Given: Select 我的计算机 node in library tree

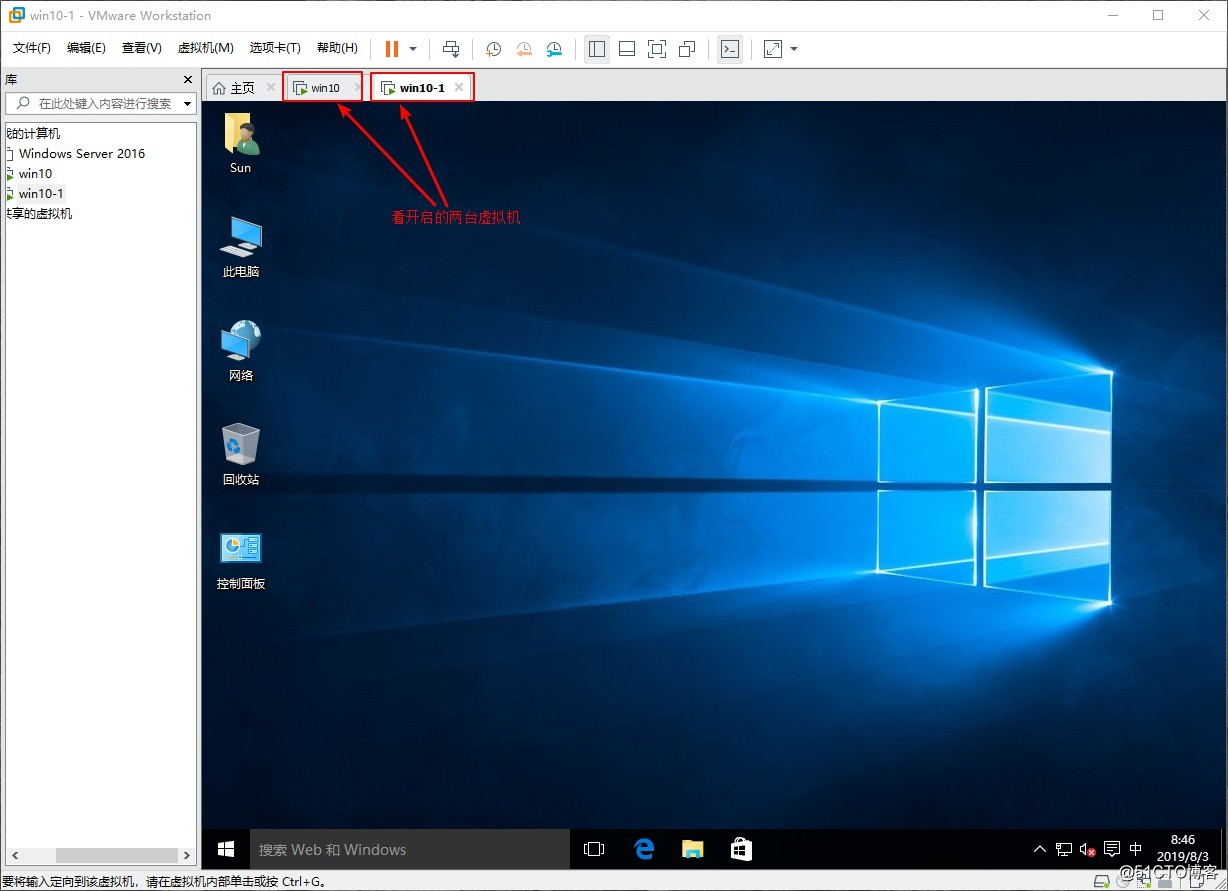Looking at the screenshot, I should click(32, 133).
